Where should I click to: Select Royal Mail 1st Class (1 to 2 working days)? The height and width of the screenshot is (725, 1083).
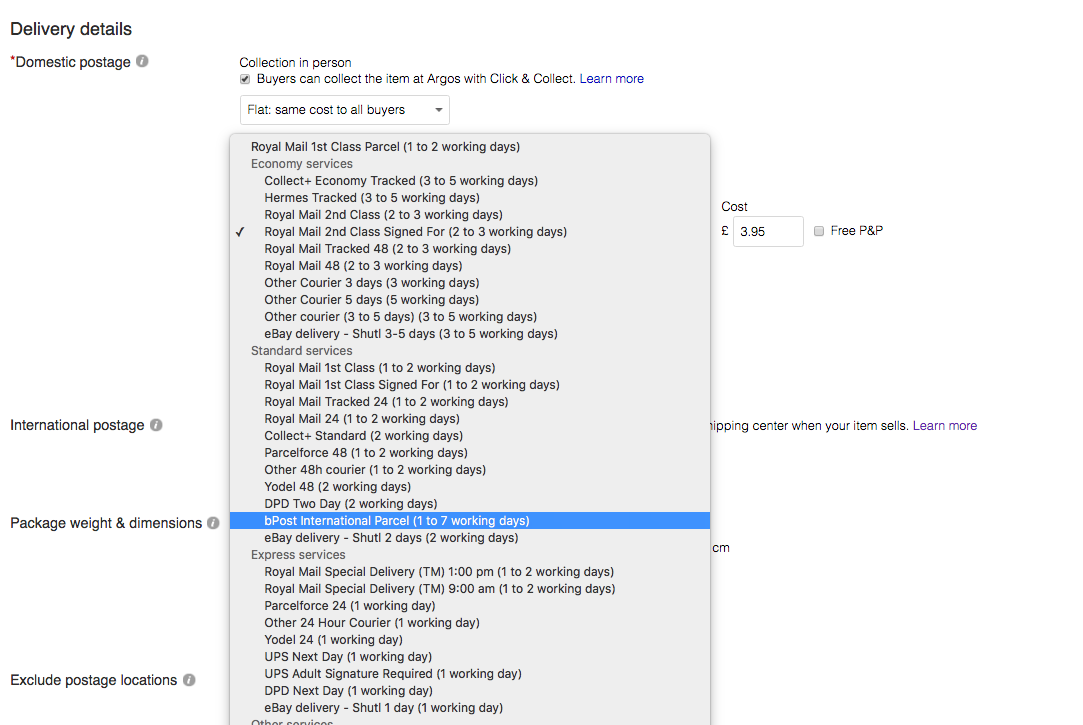click(x=470, y=367)
